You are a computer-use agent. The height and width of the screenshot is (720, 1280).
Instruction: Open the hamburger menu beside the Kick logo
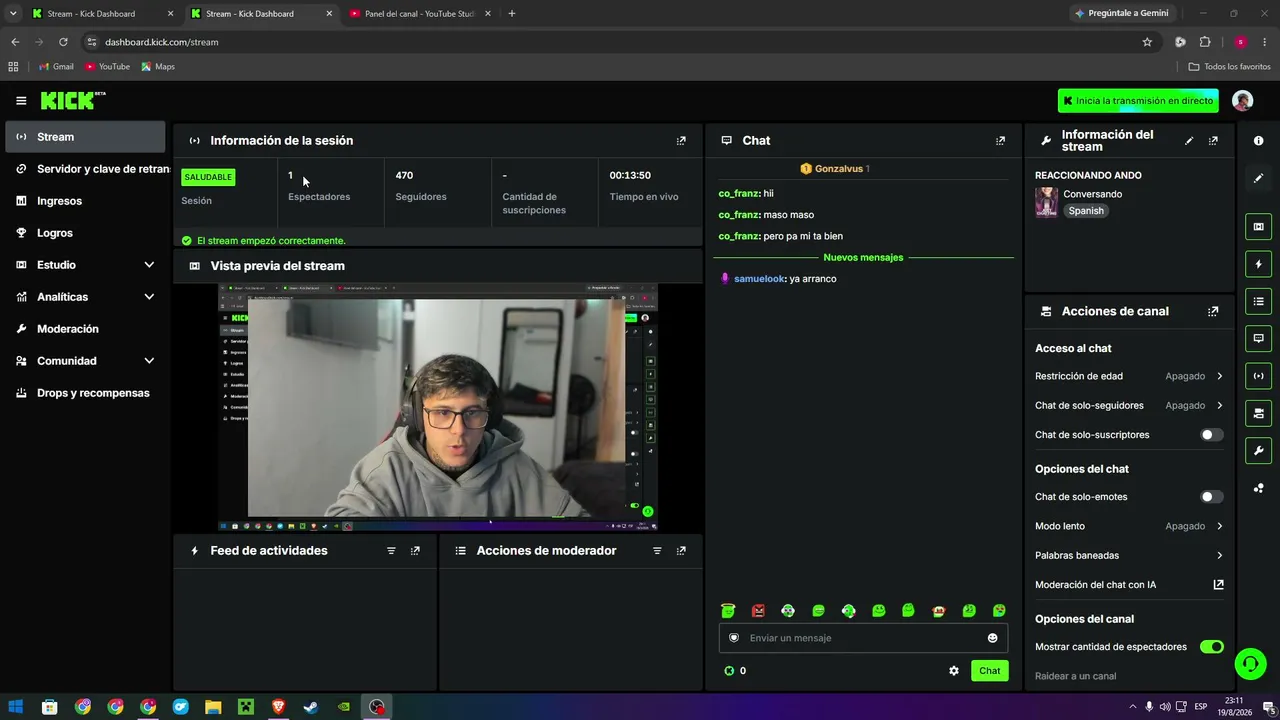click(x=21, y=101)
